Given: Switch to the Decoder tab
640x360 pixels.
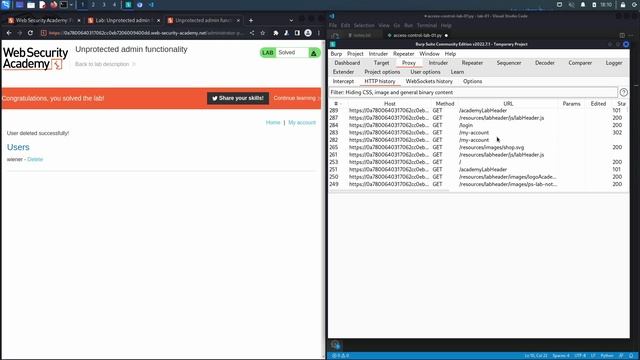Looking at the screenshot, I should point(545,63).
